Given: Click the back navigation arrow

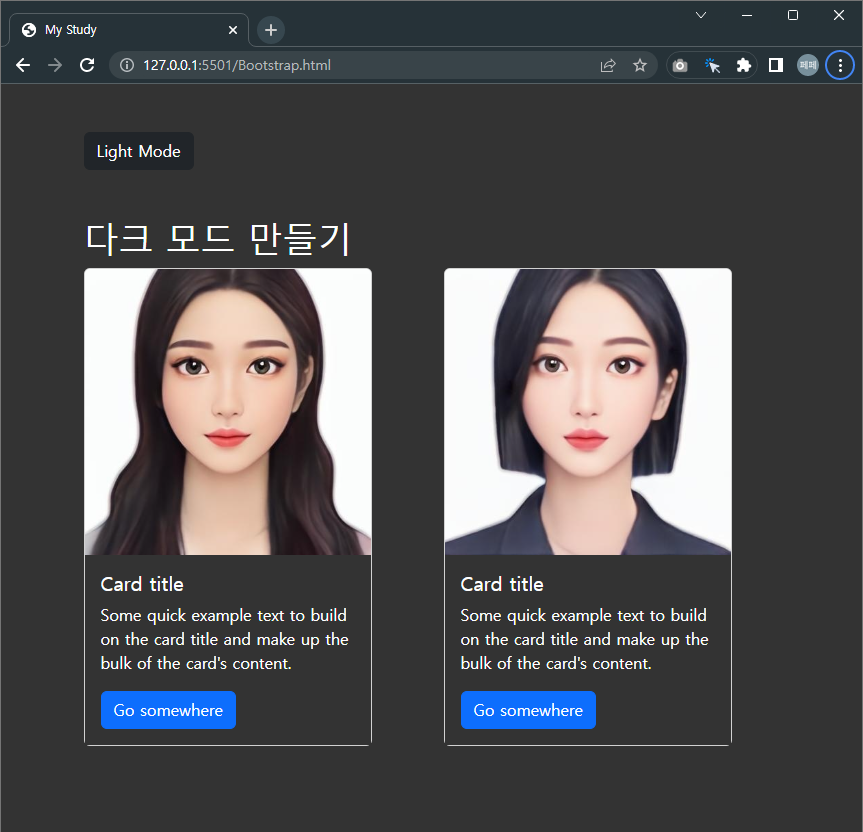Looking at the screenshot, I should pyautogui.click(x=22, y=65).
